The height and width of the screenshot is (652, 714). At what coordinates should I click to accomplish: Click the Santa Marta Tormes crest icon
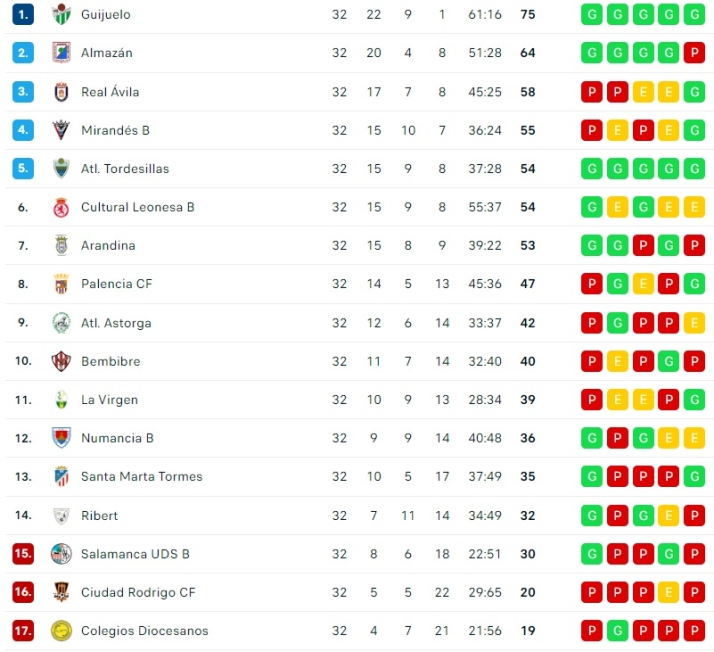click(61, 476)
